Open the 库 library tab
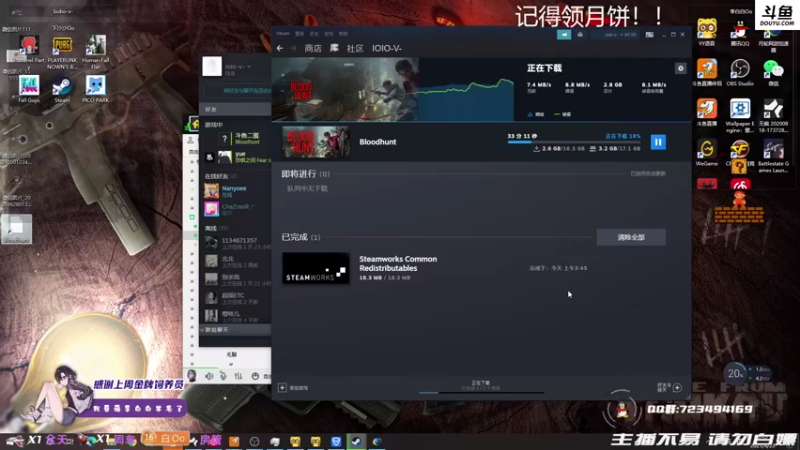The width and height of the screenshot is (800, 450). tap(334, 48)
